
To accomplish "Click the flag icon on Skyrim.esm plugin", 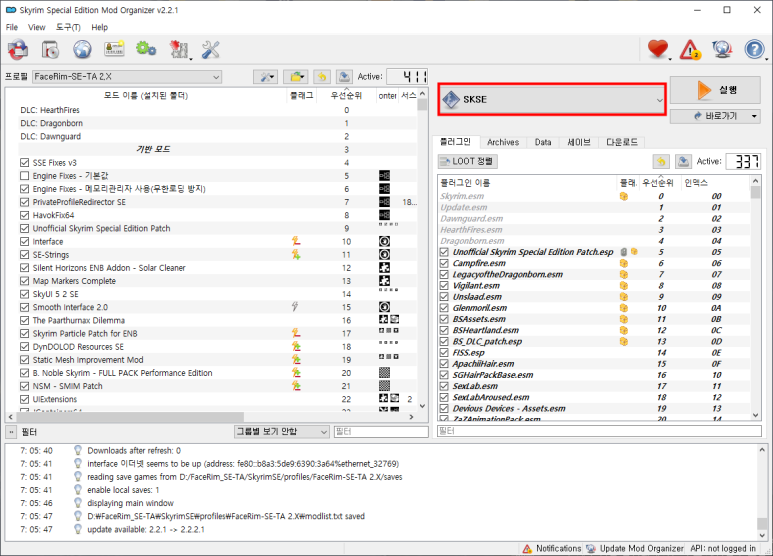I will (624, 196).
